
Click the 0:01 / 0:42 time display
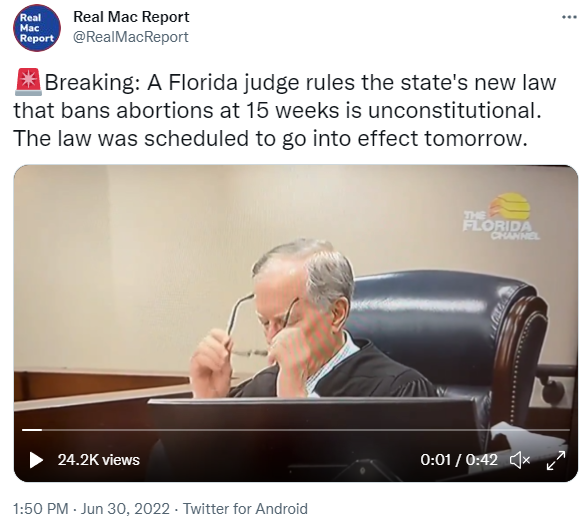(459, 460)
